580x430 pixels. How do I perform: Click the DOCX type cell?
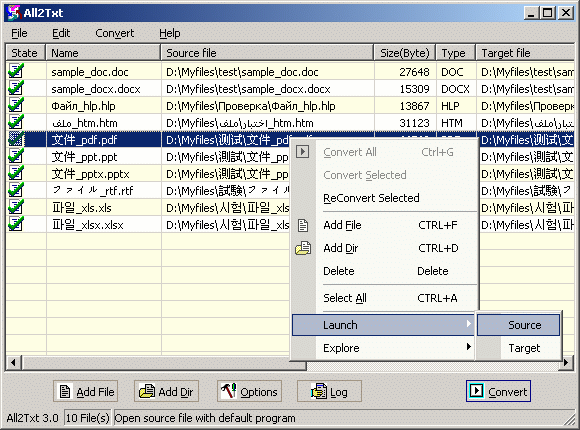click(x=455, y=89)
